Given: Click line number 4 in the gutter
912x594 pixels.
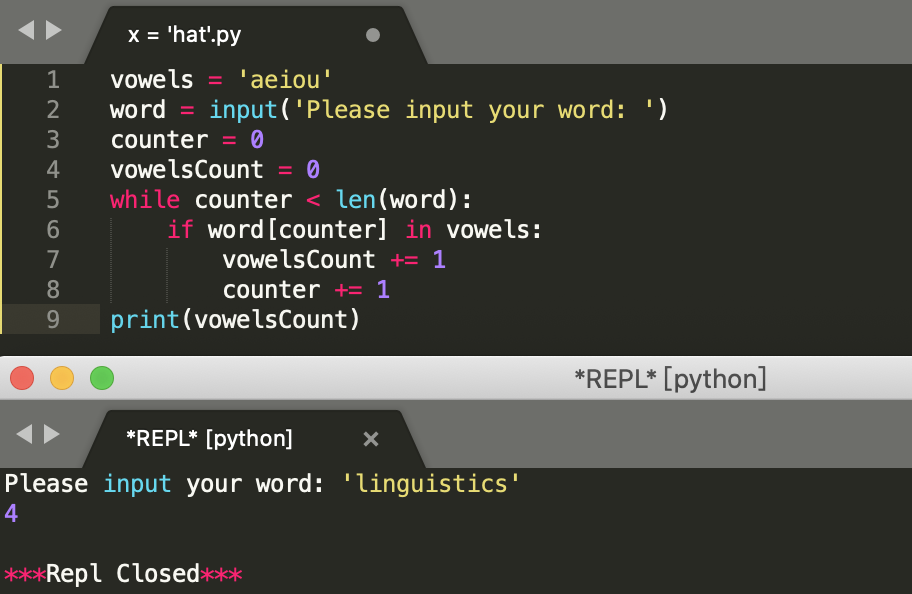Looking at the screenshot, I should [54, 169].
